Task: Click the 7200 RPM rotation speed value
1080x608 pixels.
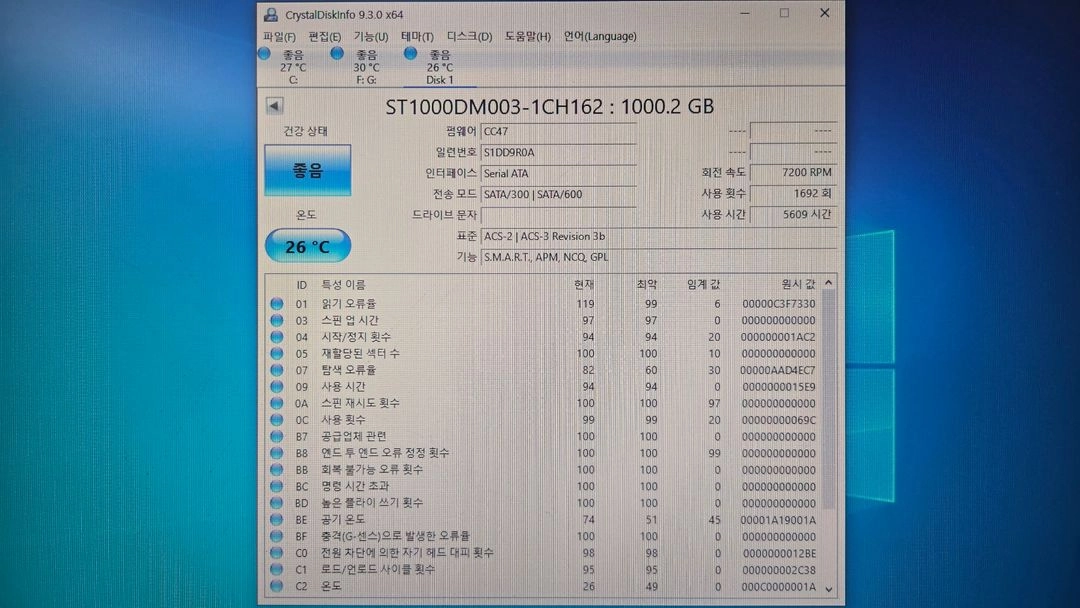Action: pyautogui.click(x=793, y=172)
